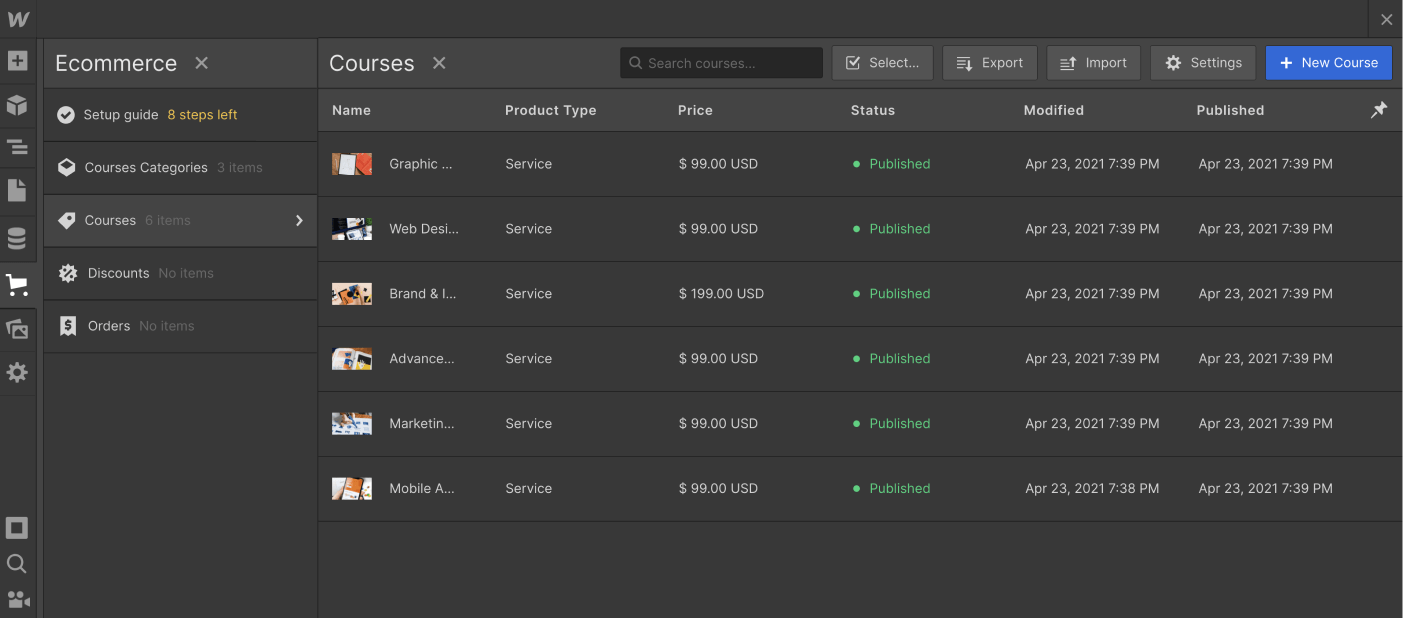This screenshot has width=1403, height=619.
Task: Pin the Courses panel
Action: pyautogui.click(x=1379, y=110)
